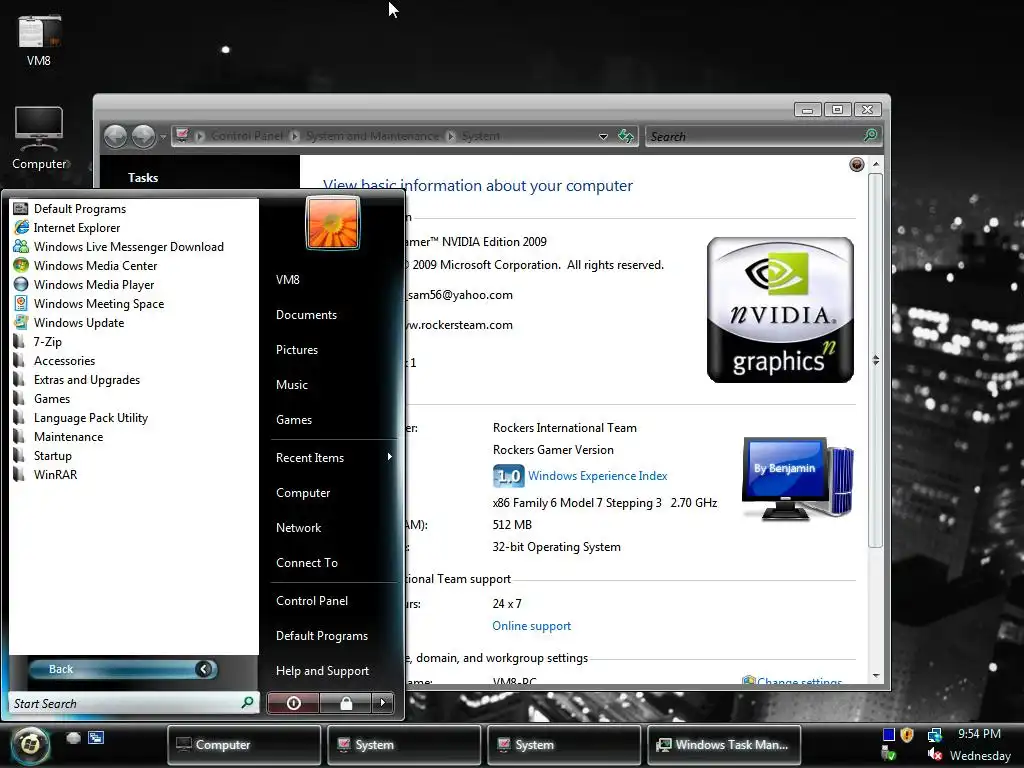
Task: Switch to Windows Task Manager taskbar button
Action: tap(724, 744)
